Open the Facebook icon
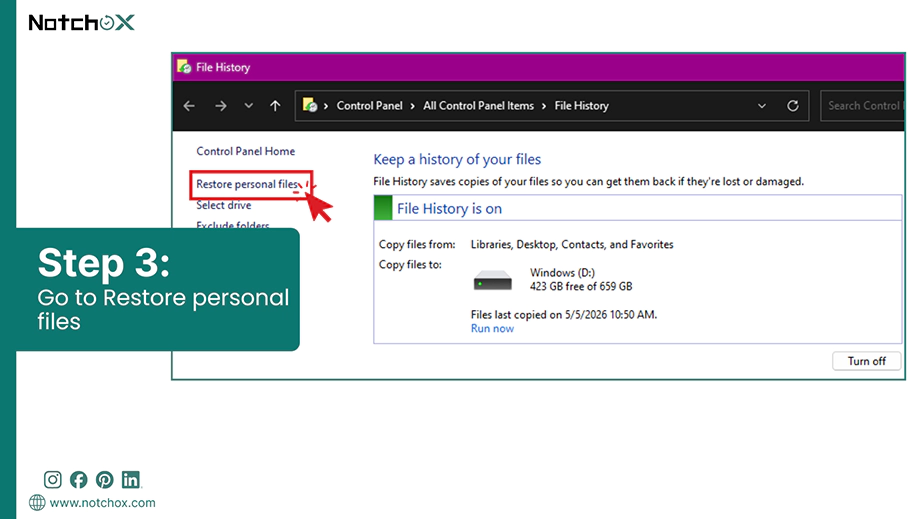The image size is (922, 519). pos(78,480)
